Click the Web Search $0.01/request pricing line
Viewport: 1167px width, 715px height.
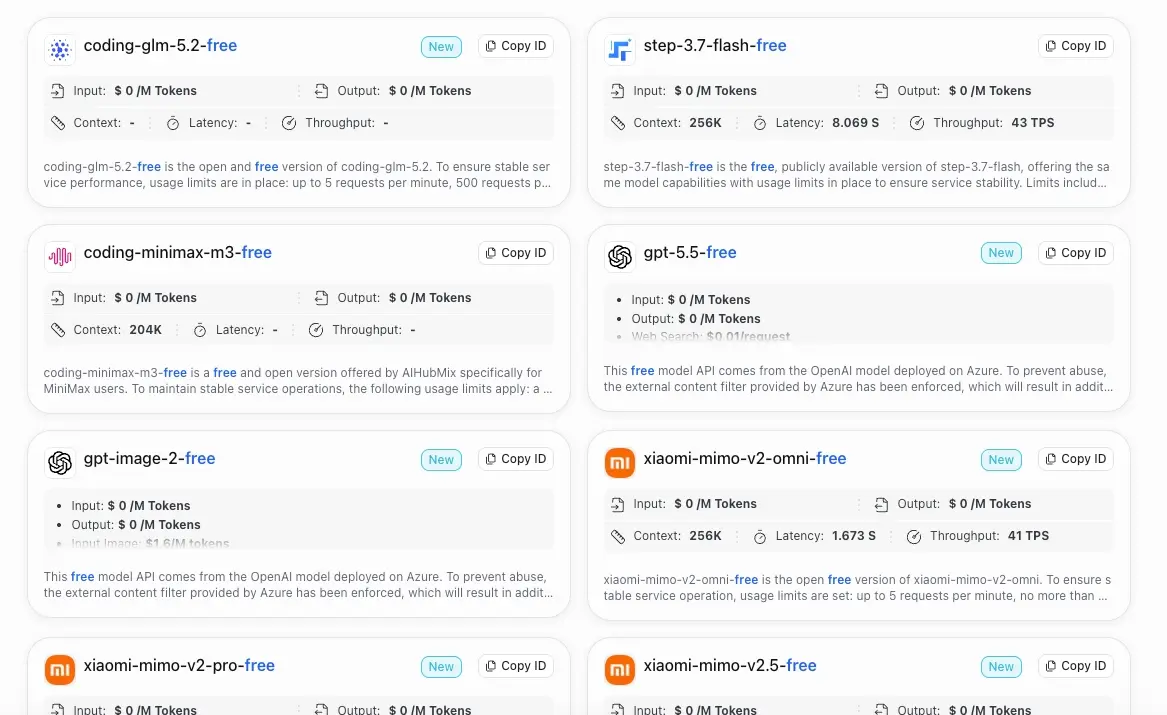[x=711, y=336]
